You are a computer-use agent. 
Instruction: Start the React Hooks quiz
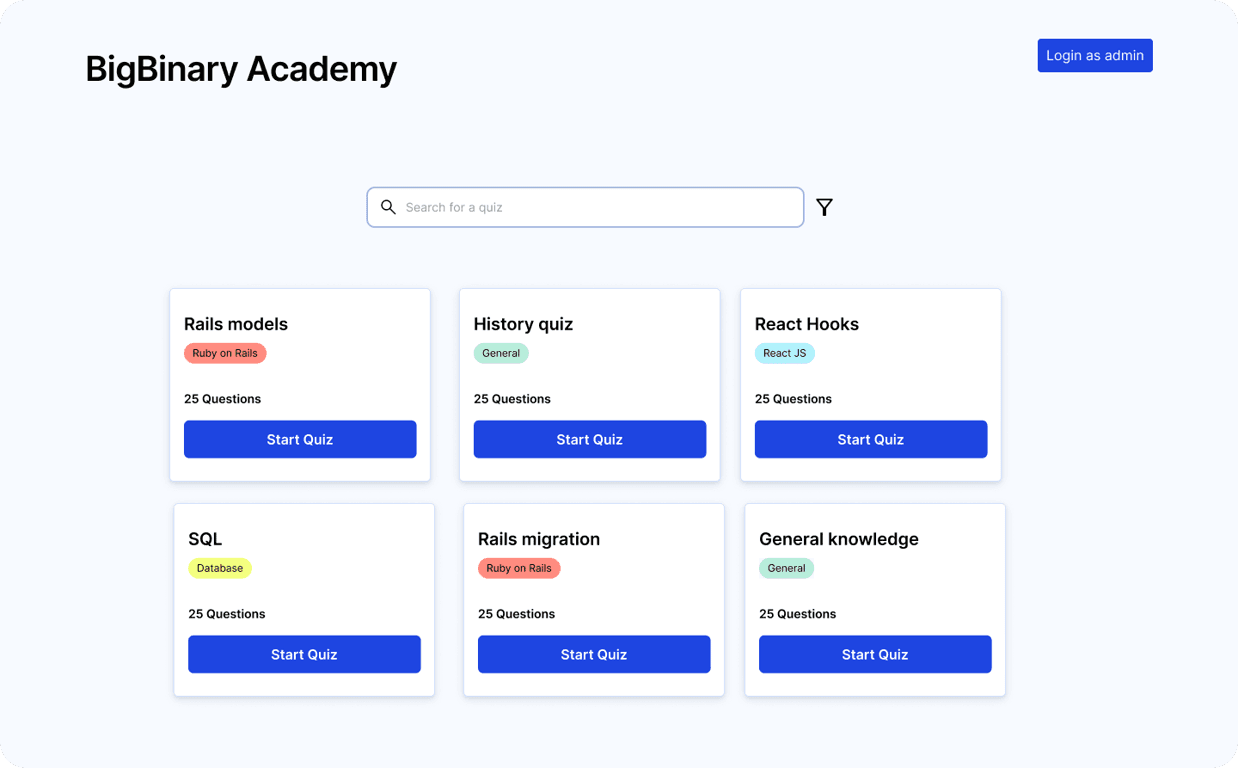tap(870, 439)
